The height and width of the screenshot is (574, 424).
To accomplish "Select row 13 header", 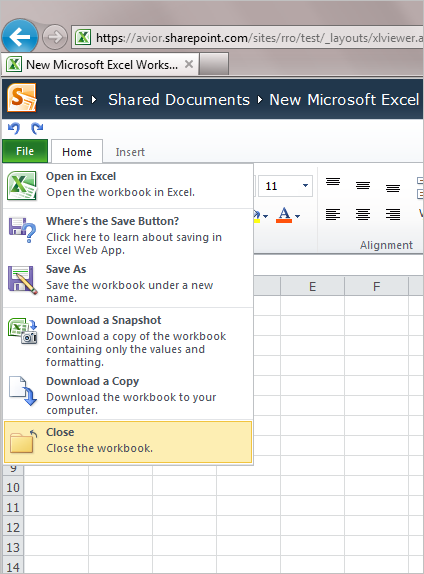I will (x=13, y=547).
